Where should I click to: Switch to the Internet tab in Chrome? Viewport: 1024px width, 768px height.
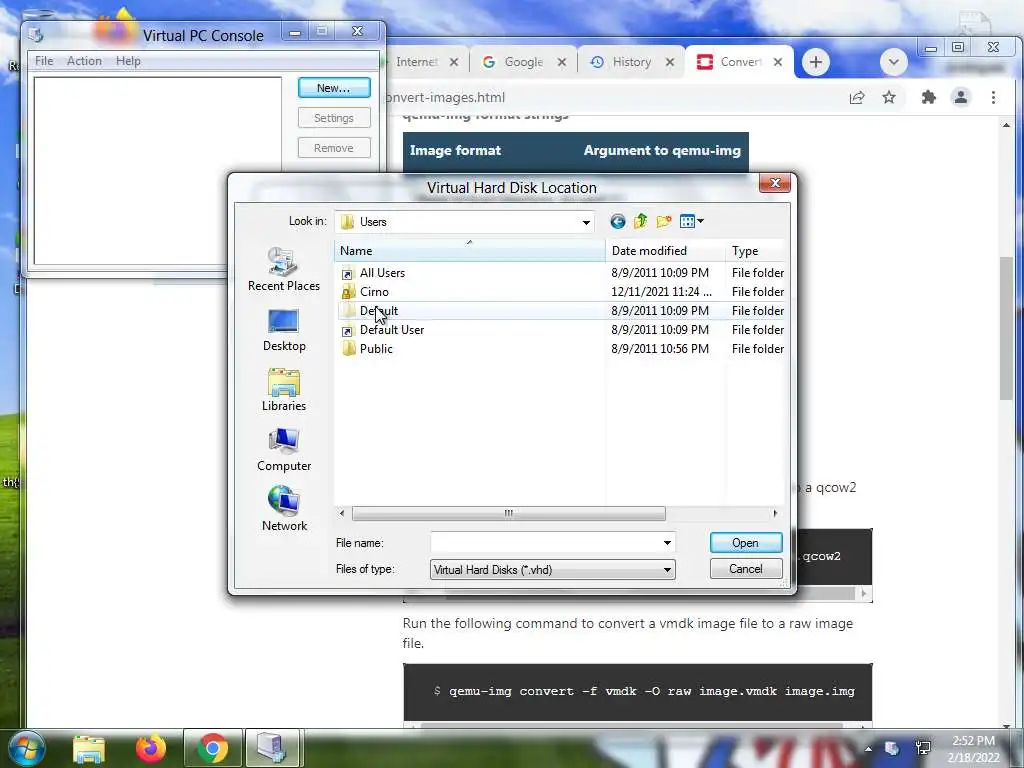click(x=418, y=62)
